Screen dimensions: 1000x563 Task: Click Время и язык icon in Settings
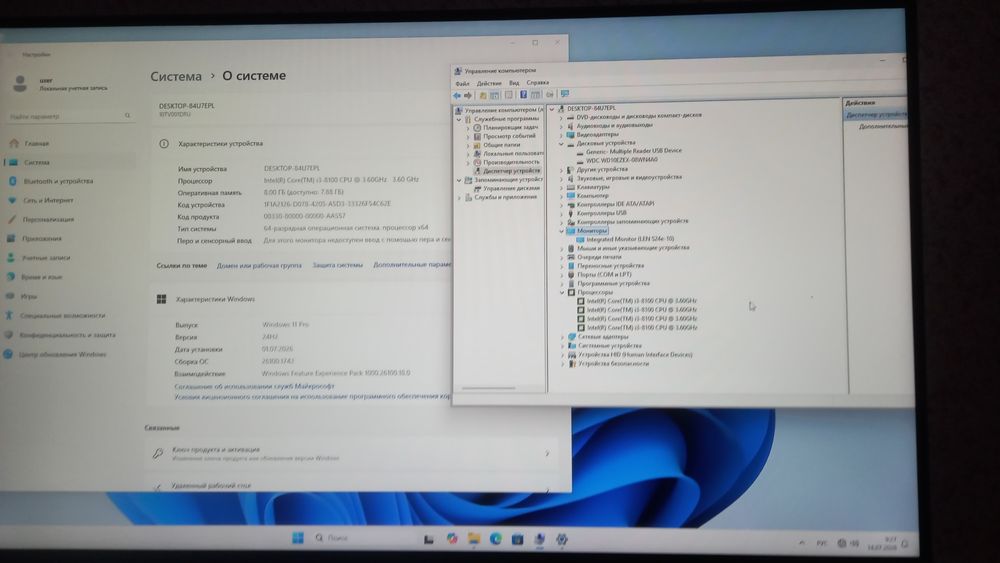10,277
